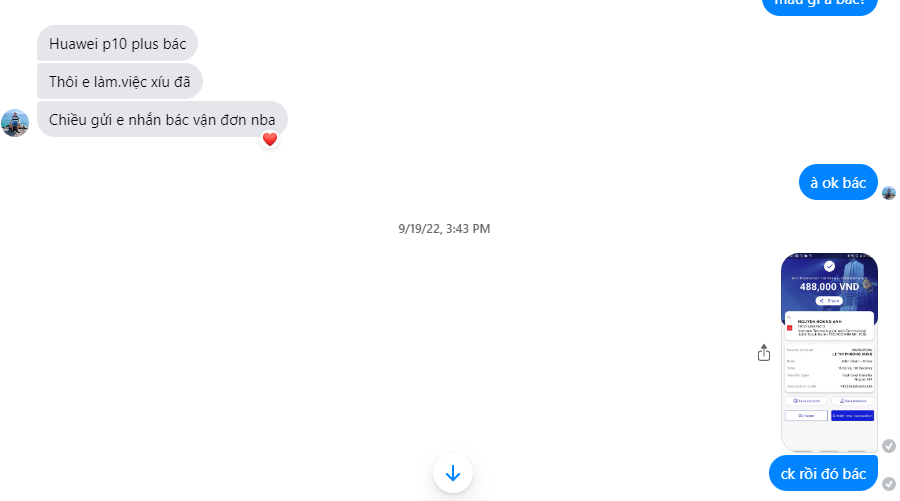Jump to latest messages with the down-arrow button
Image resolution: width=900 pixels, height=501 pixels.
click(453, 473)
